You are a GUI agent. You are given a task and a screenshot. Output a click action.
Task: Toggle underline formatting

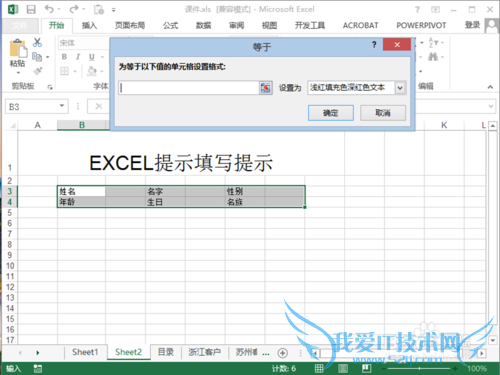(92, 57)
